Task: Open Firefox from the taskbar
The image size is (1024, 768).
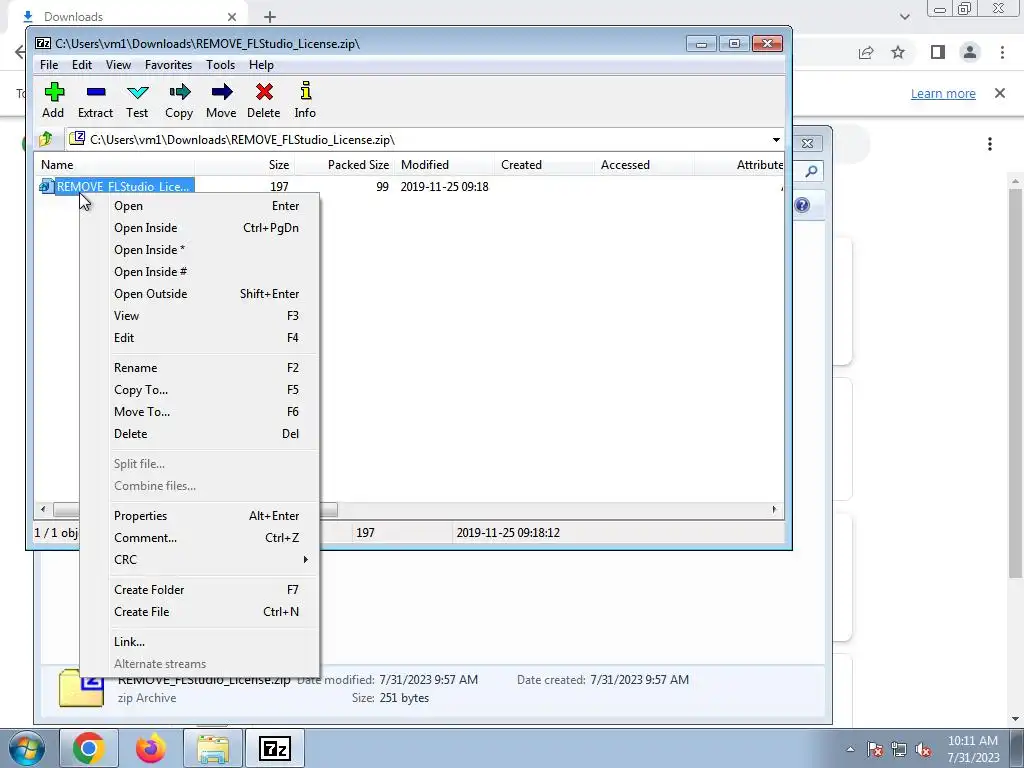Action: tap(151, 748)
